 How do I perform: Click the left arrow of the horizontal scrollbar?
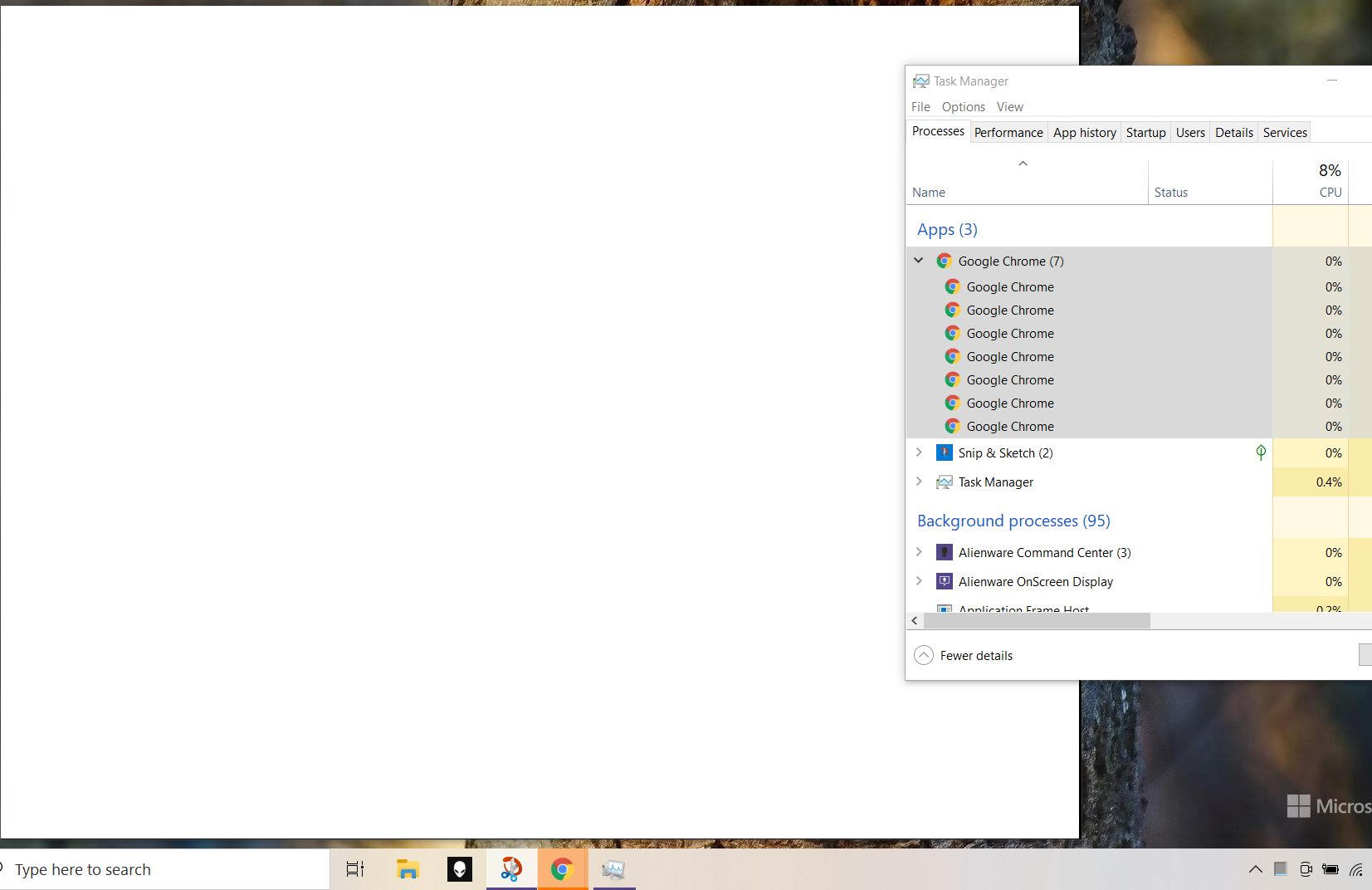click(915, 620)
